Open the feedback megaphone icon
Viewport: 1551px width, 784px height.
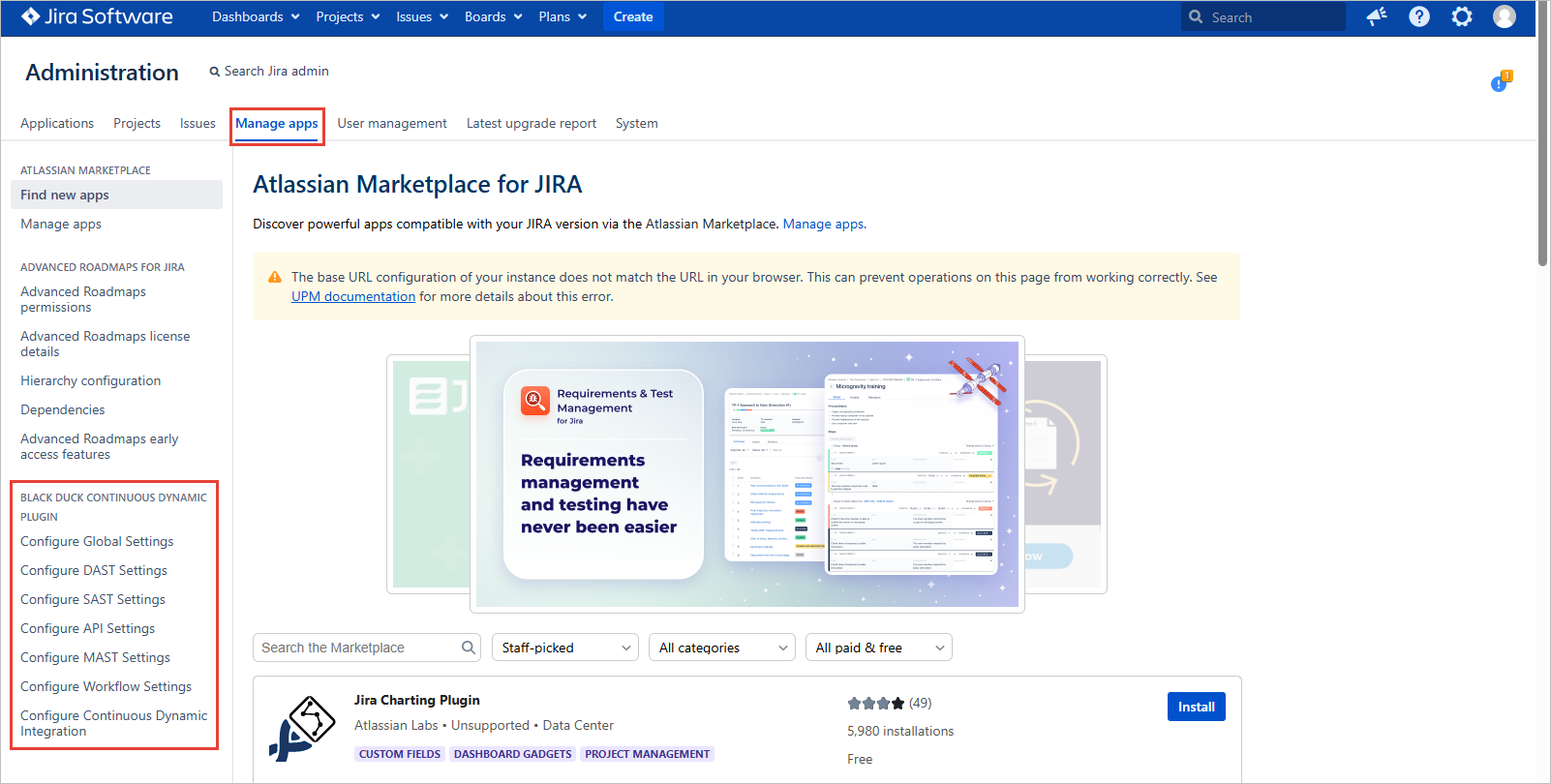pos(1377,16)
